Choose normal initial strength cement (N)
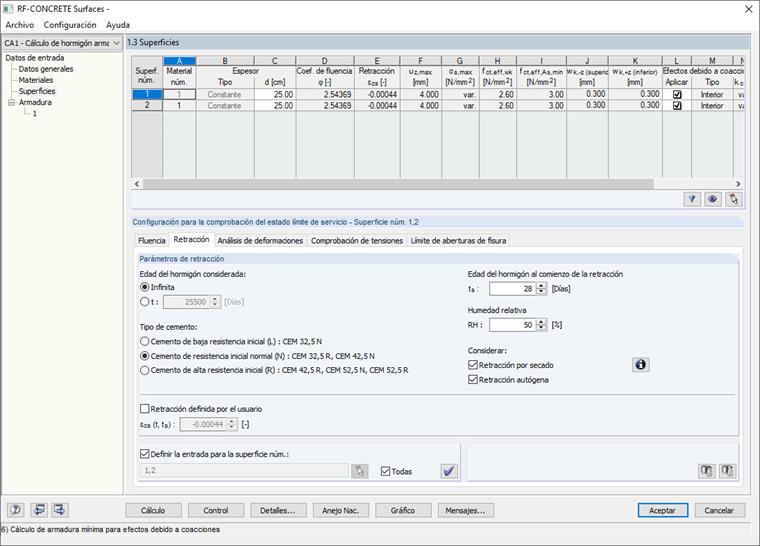Viewport: 760px width, 546px height. [x=144, y=356]
